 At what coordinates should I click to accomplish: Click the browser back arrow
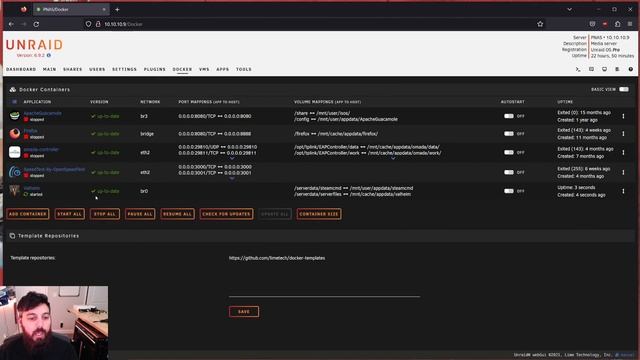11,24
